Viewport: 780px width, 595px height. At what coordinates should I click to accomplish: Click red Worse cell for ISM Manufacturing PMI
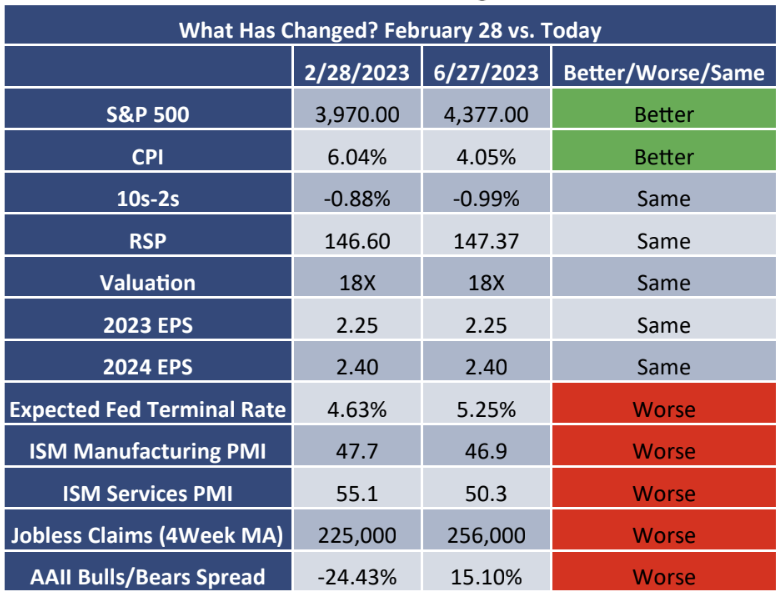[664, 451]
